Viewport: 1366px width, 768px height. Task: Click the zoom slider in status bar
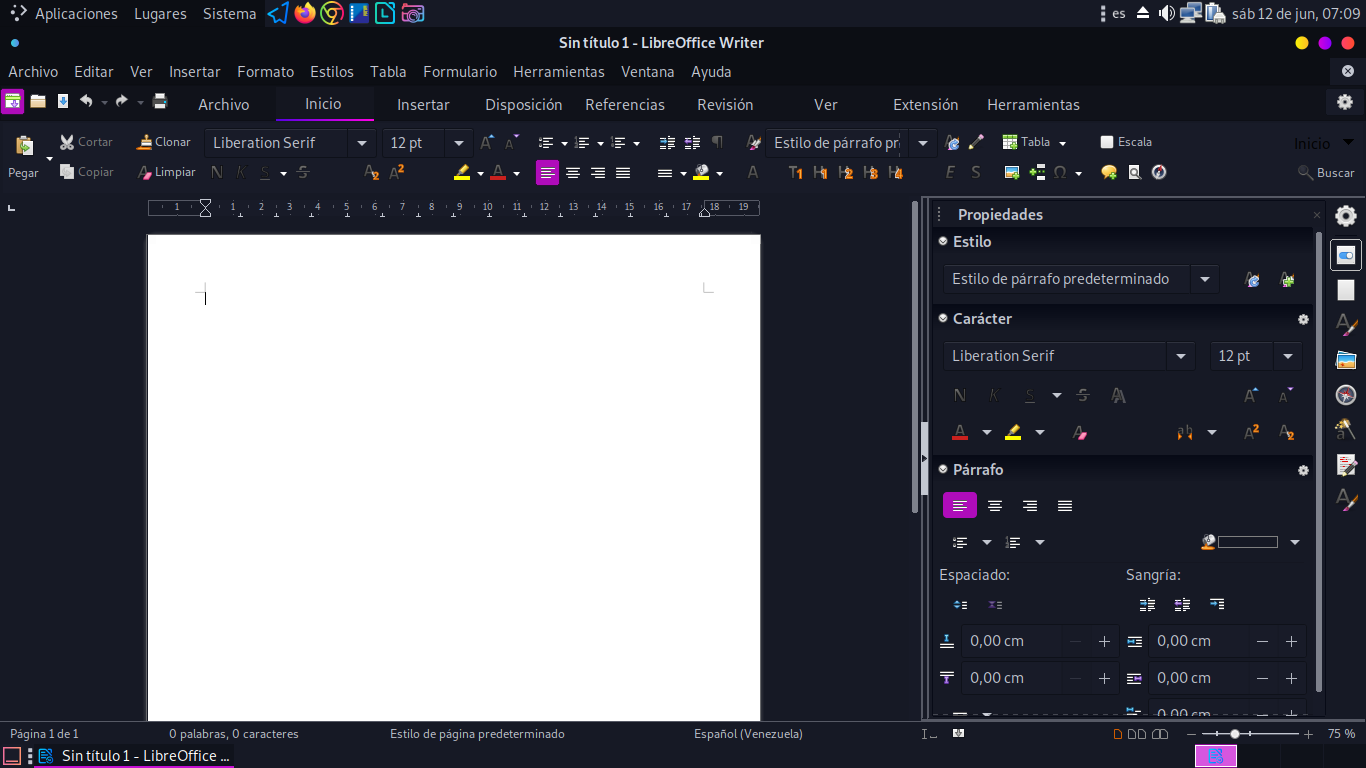click(1236, 734)
